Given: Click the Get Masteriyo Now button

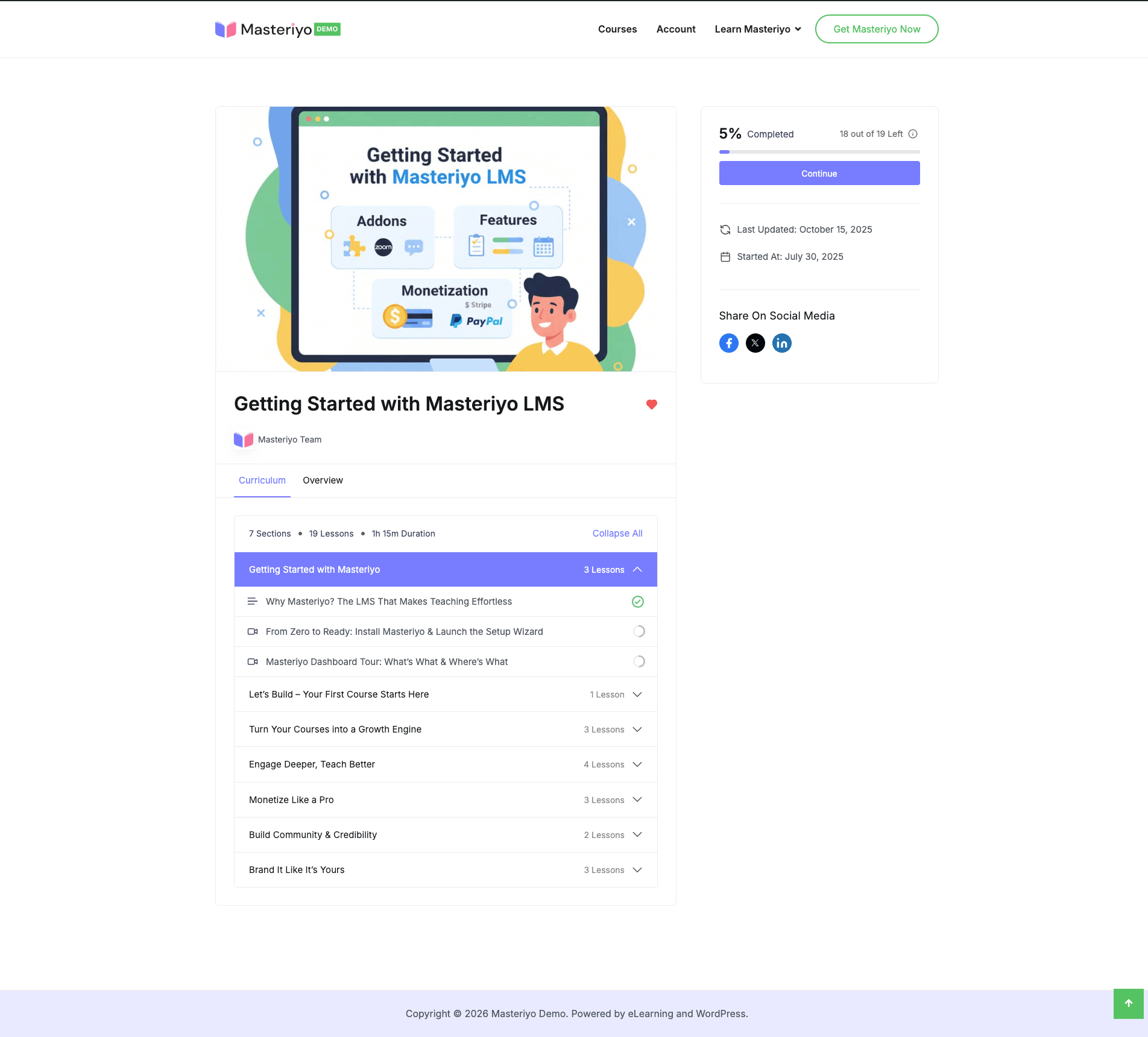Looking at the screenshot, I should tap(877, 29).
